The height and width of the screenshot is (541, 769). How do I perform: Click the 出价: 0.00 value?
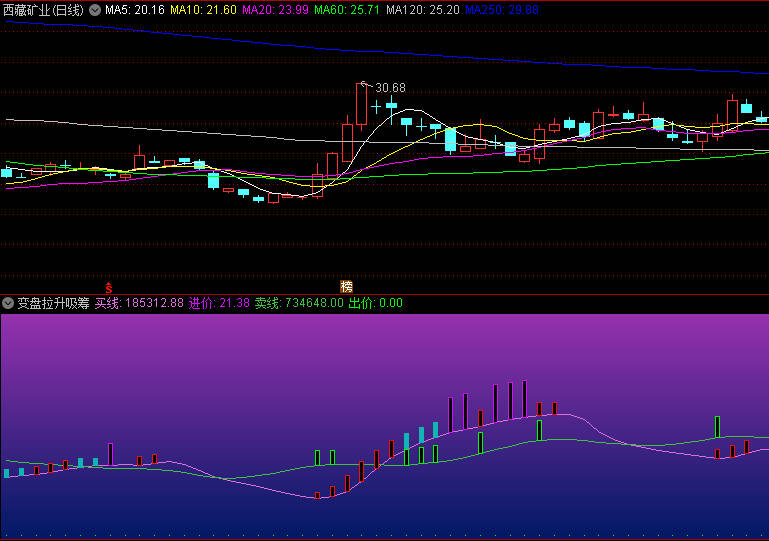point(376,303)
